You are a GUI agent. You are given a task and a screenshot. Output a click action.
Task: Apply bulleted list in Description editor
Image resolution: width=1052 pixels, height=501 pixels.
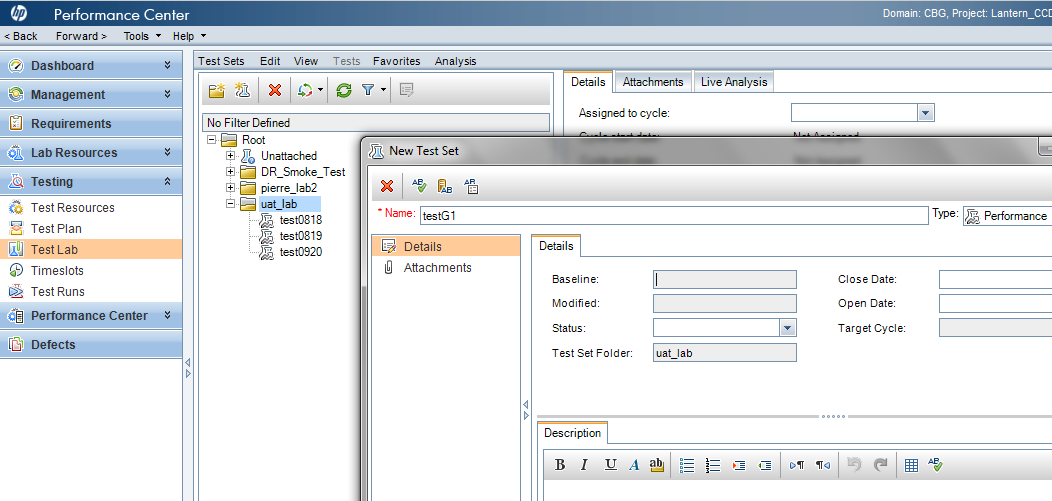click(x=687, y=465)
